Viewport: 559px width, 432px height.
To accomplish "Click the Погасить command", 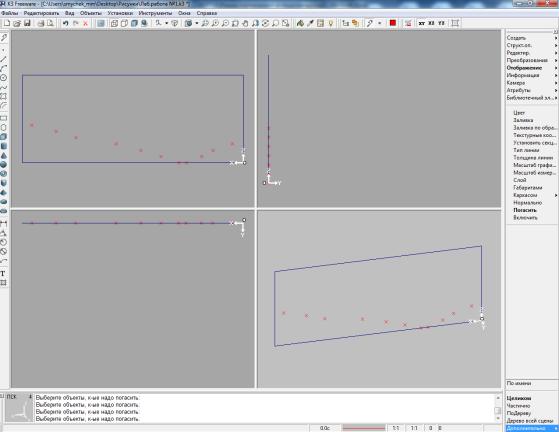I will click(x=525, y=210).
